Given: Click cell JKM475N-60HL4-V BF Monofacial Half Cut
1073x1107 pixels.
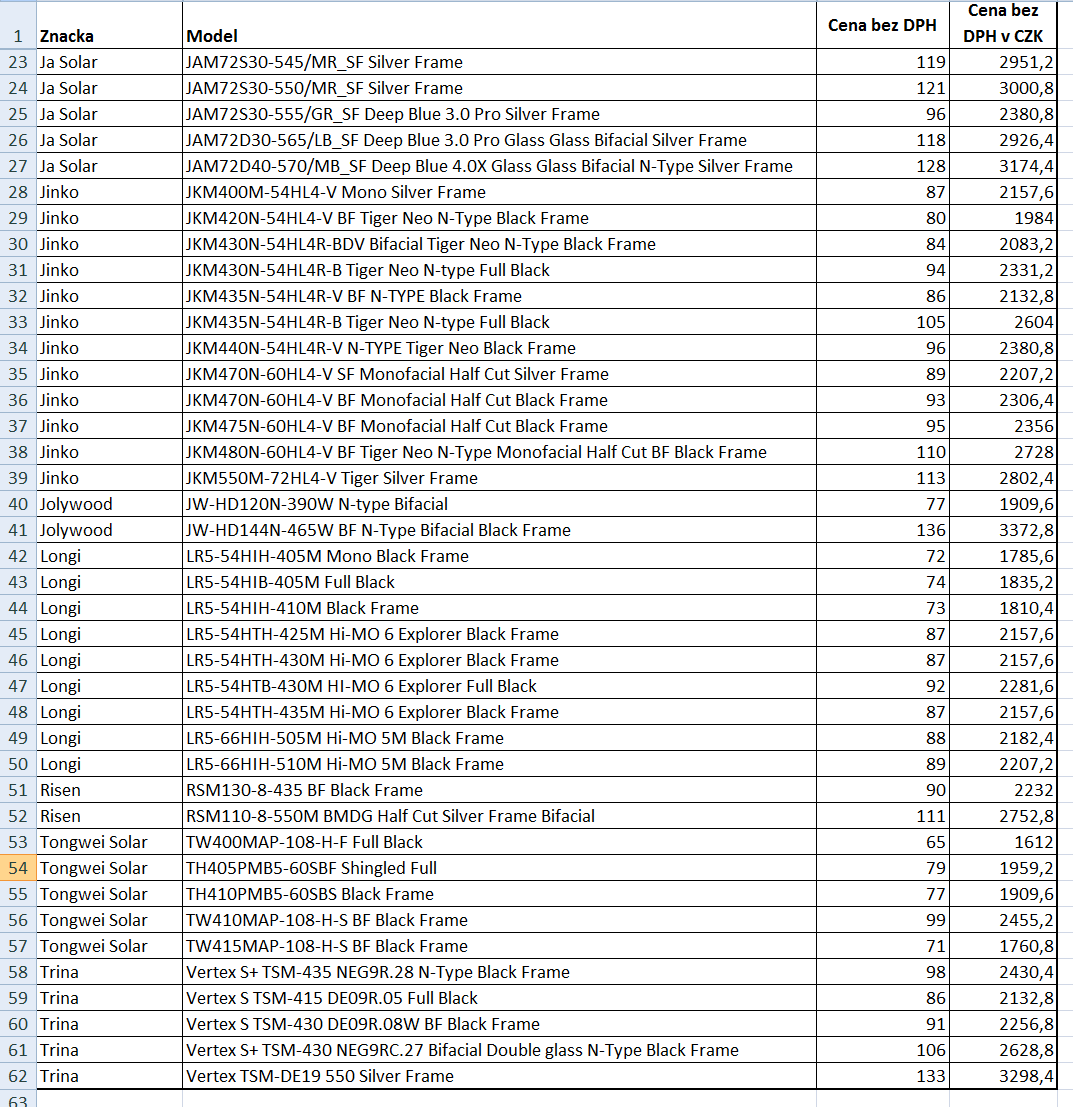Looking at the screenshot, I should 499,426.
